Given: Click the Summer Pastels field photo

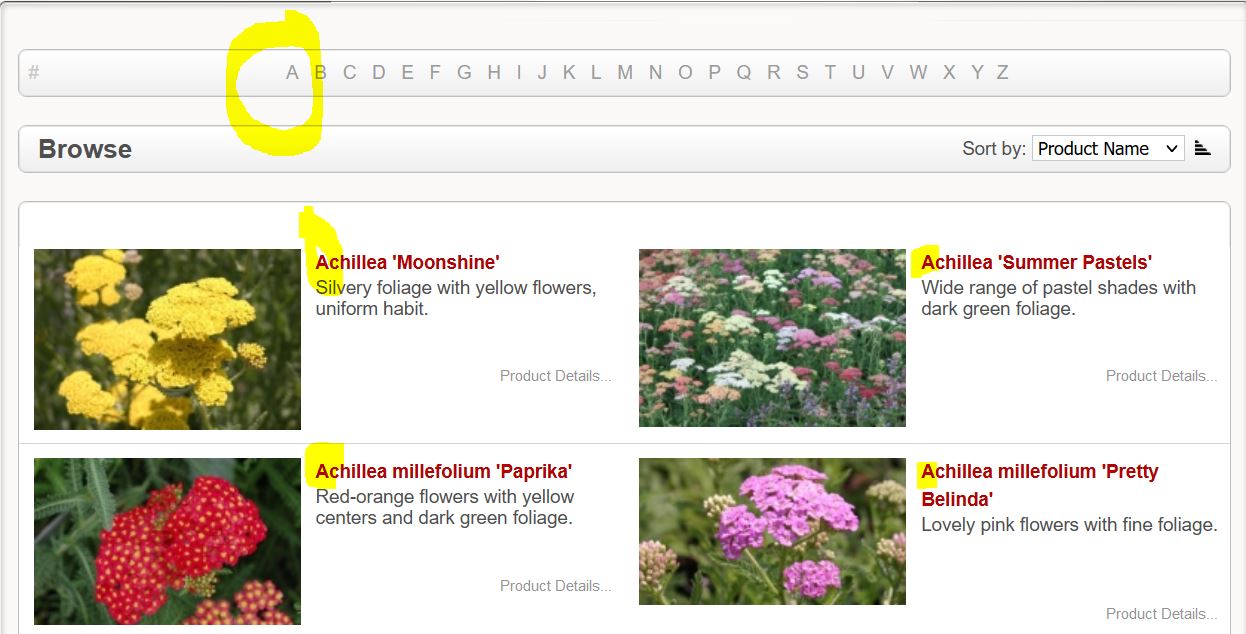Looking at the screenshot, I should 772,338.
